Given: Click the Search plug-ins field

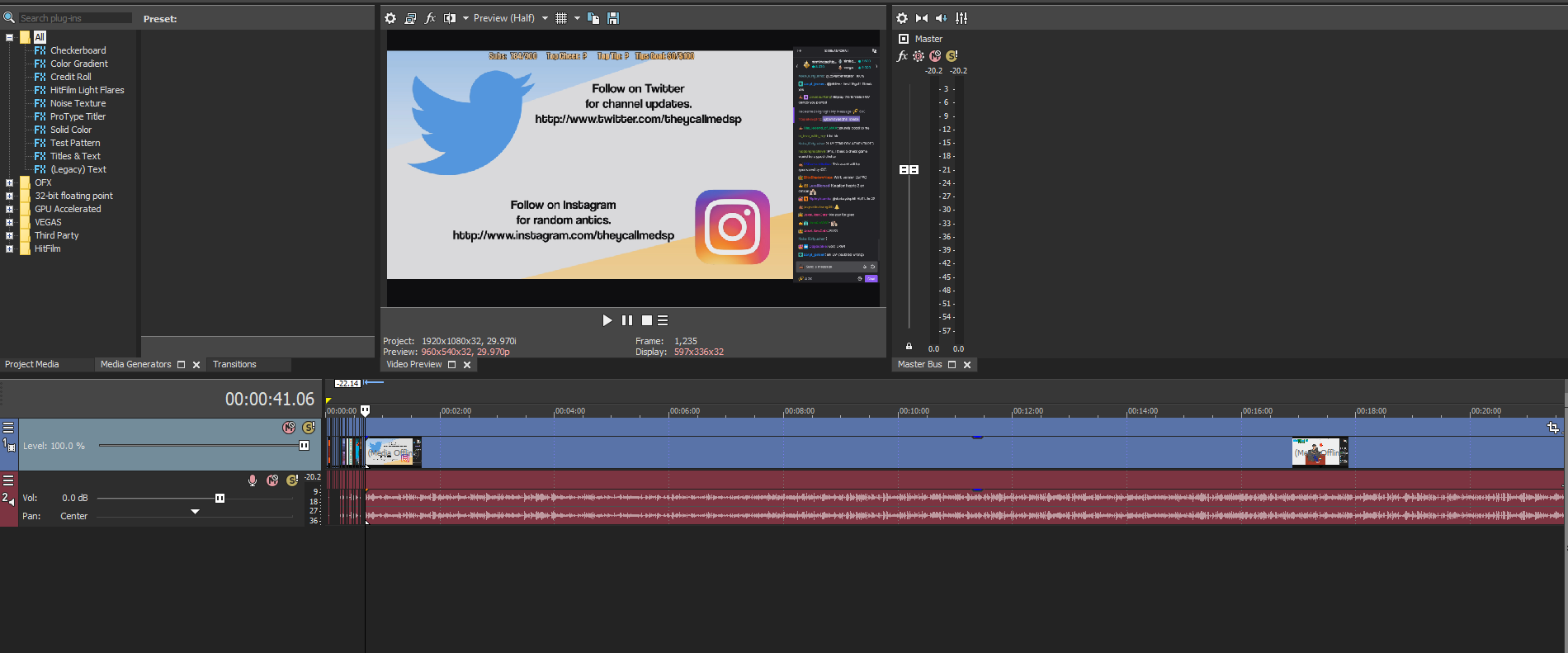Looking at the screenshot, I should coord(75,18).
